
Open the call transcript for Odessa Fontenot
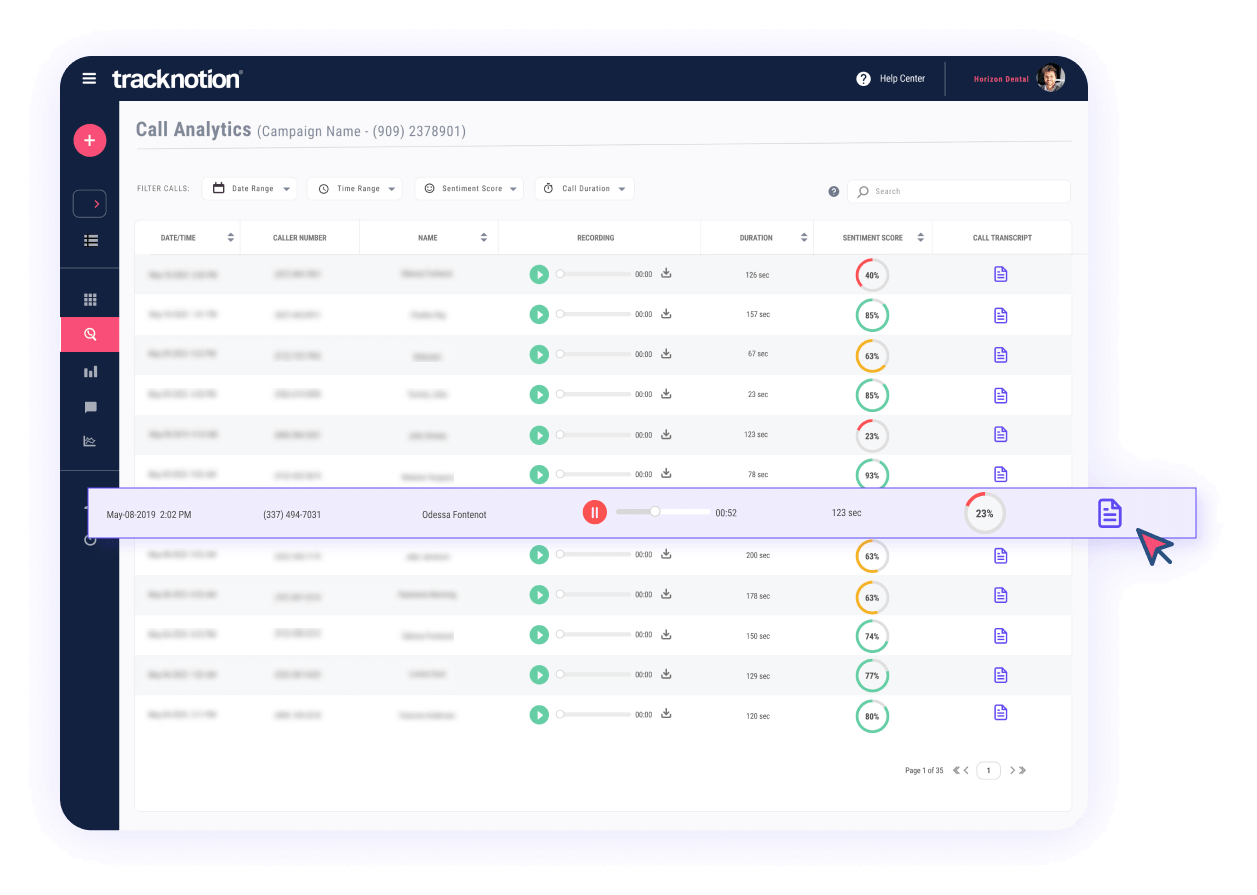click(1109, 513)
